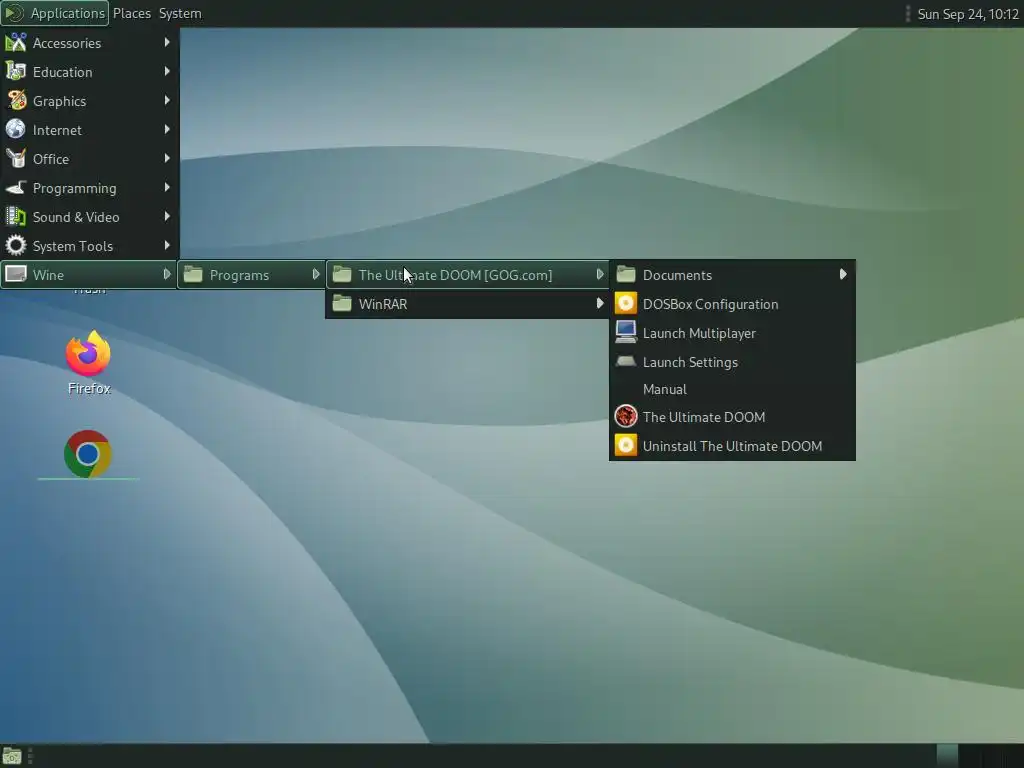Click the workspace switcher in bottom panel
This screenshot has height=768, width=1024.
(x=978, y=756)
